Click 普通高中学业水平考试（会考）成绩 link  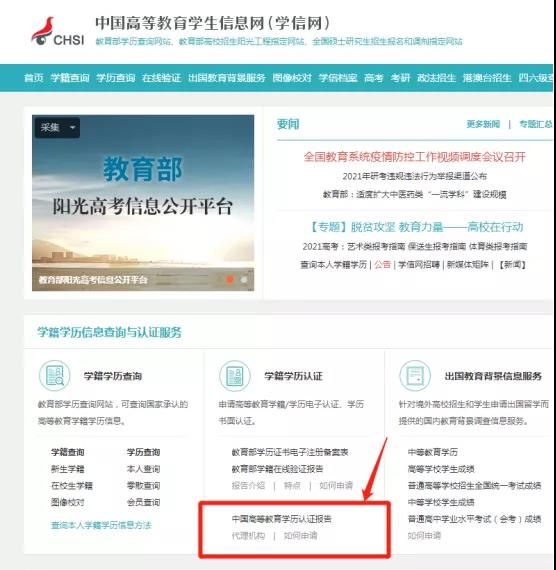tap(474, 519)
